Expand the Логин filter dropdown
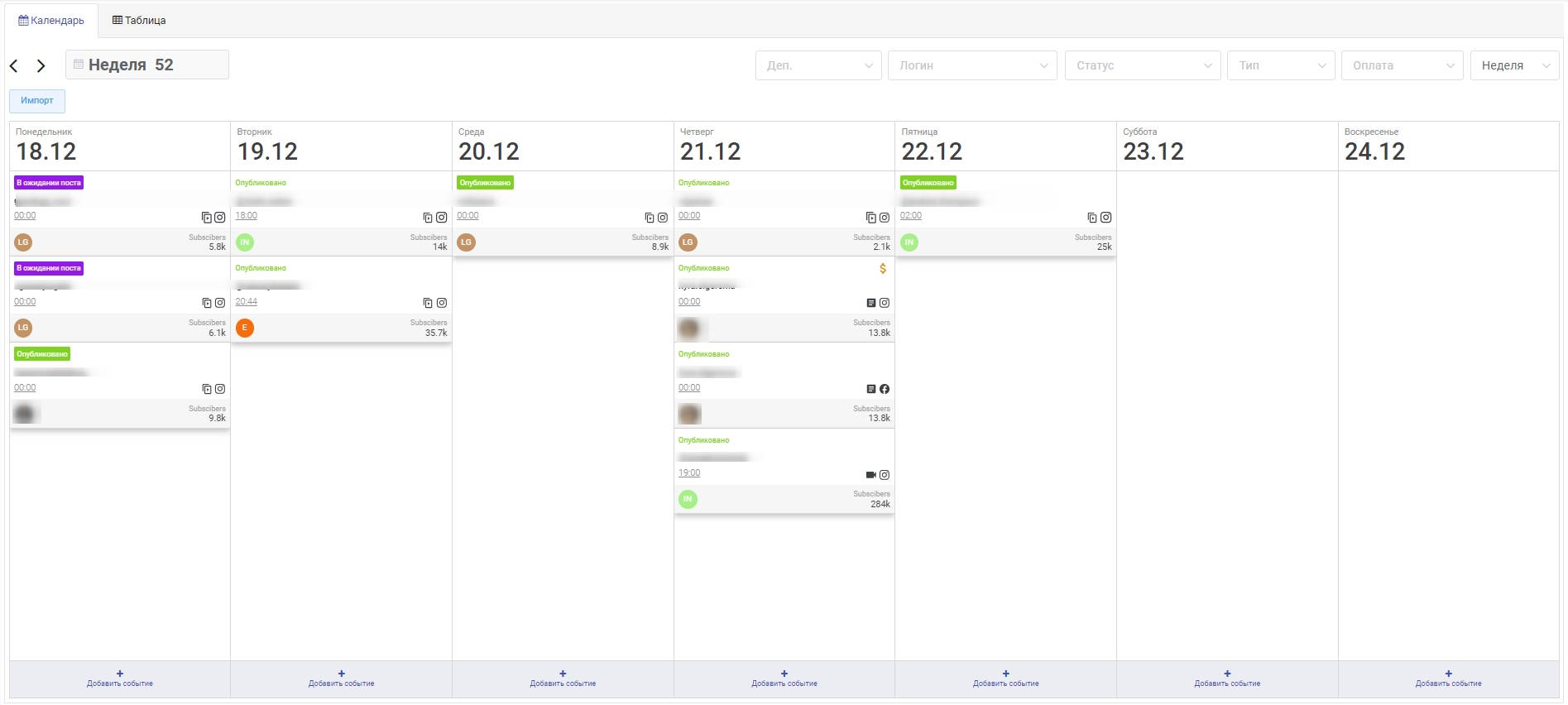 coord(971,65)
